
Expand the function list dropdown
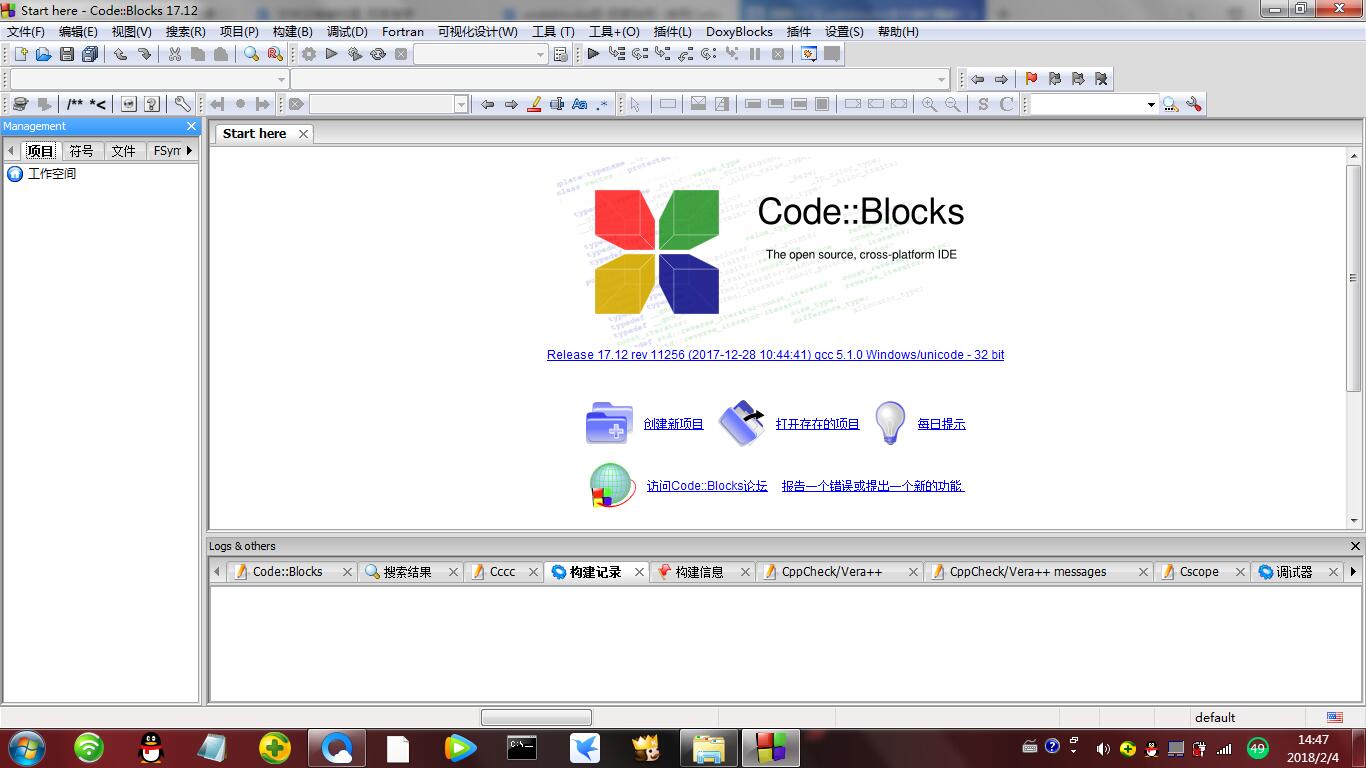click(942, 79)
